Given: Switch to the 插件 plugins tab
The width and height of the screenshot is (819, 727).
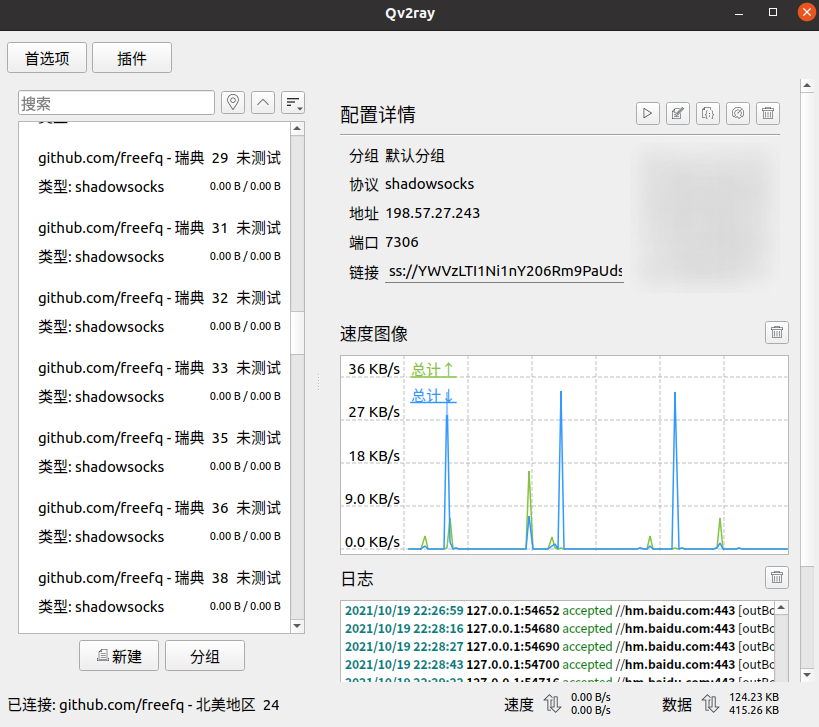Looking at the screenshot, I should pyautogui.click(x=131, y=57).
